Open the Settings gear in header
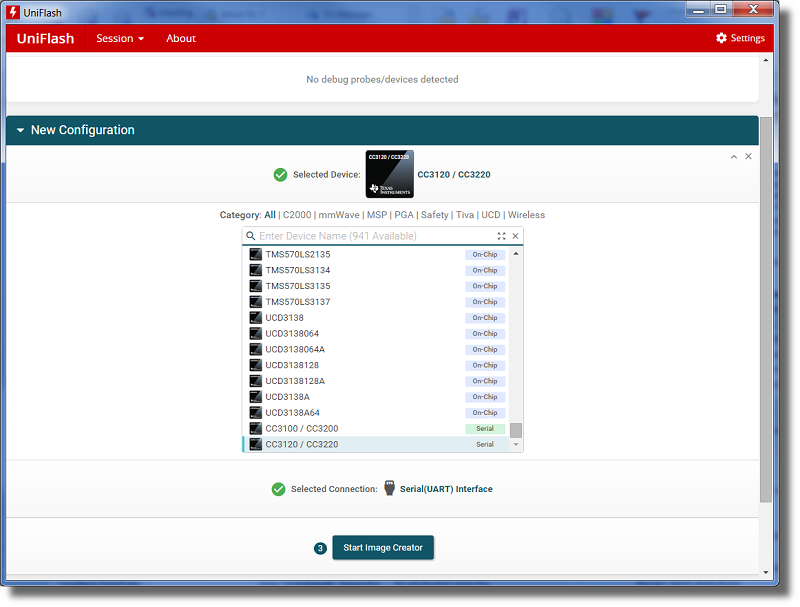The image size is (800, 607). [x=740, y=38]
